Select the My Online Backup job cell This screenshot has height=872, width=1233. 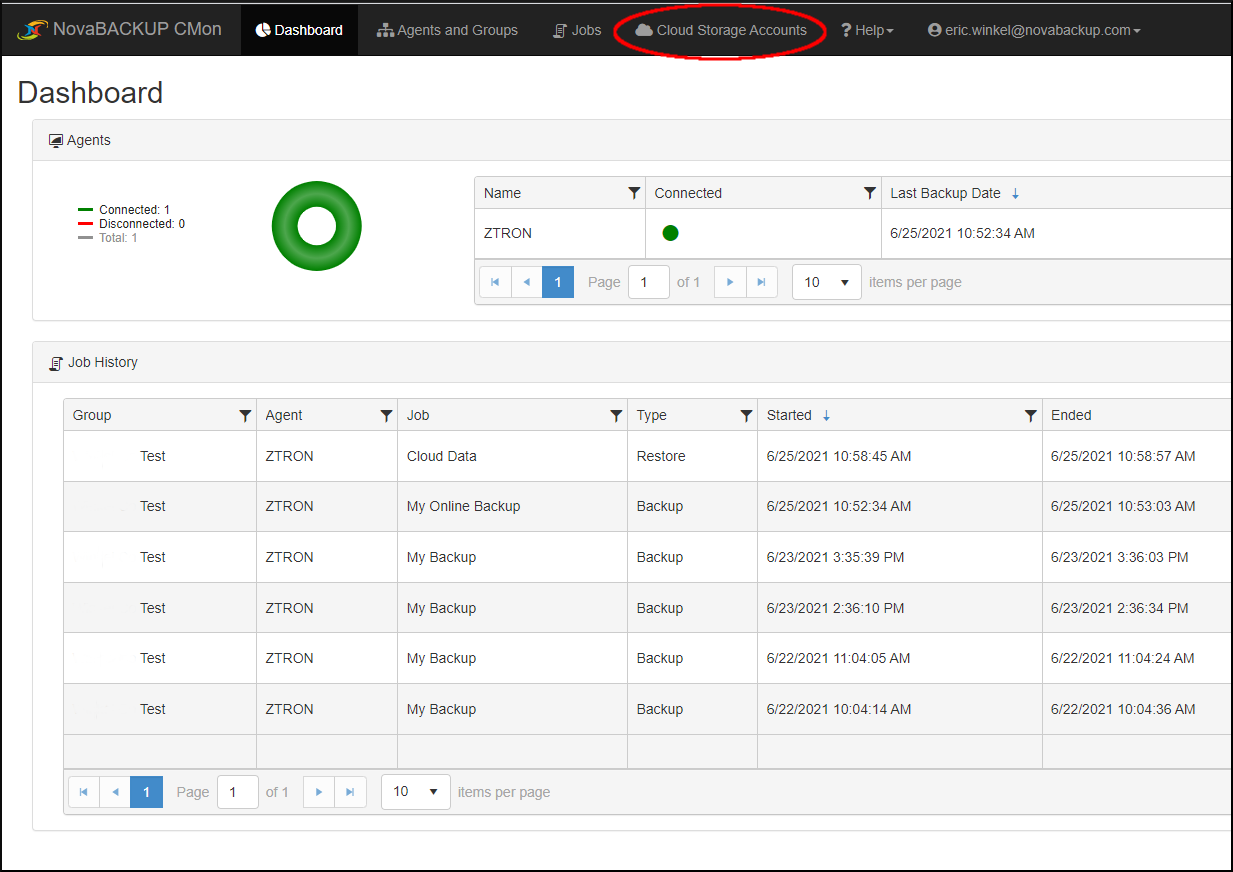point(464,507)
